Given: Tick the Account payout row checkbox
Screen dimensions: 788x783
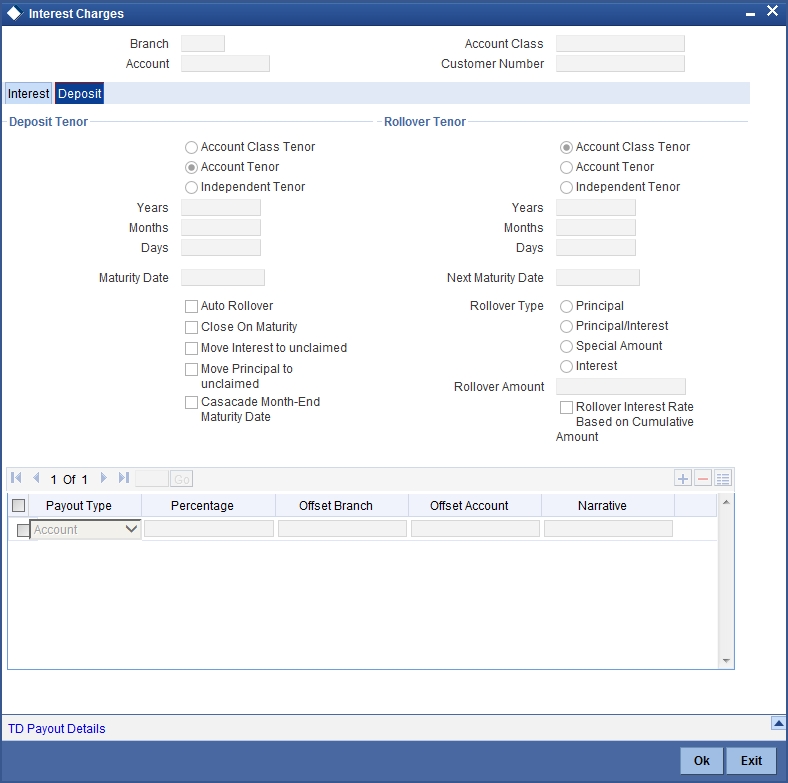Looking at the screenshot, I should click(x=23, y=530).
